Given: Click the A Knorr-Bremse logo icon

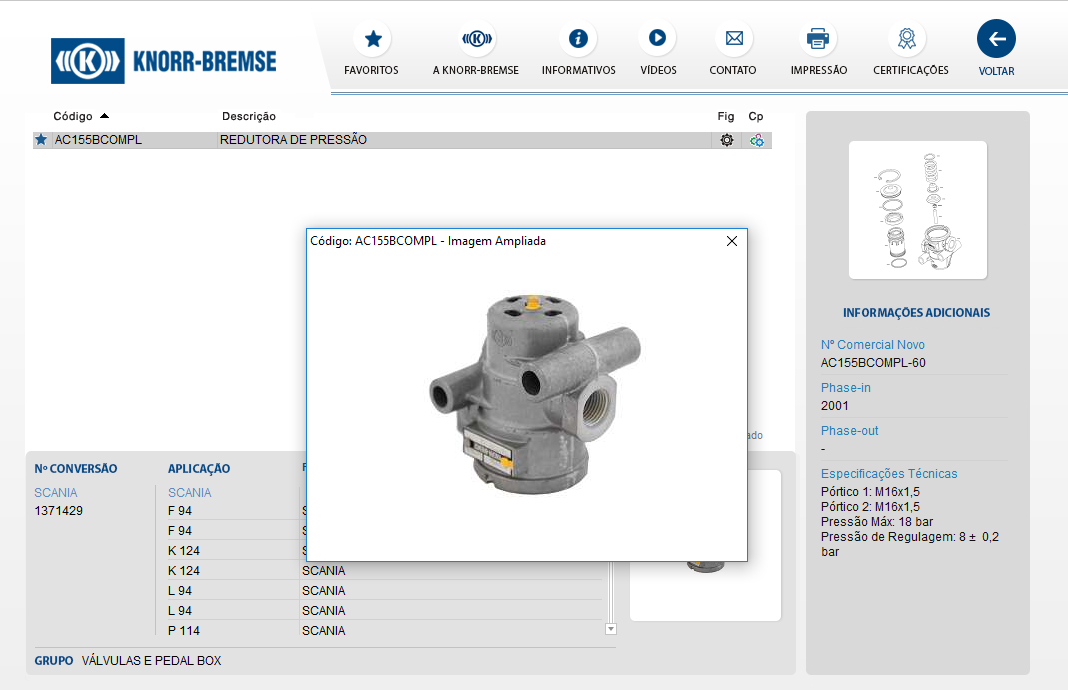Looking at the screenshot, I should [x=477, y=40].
